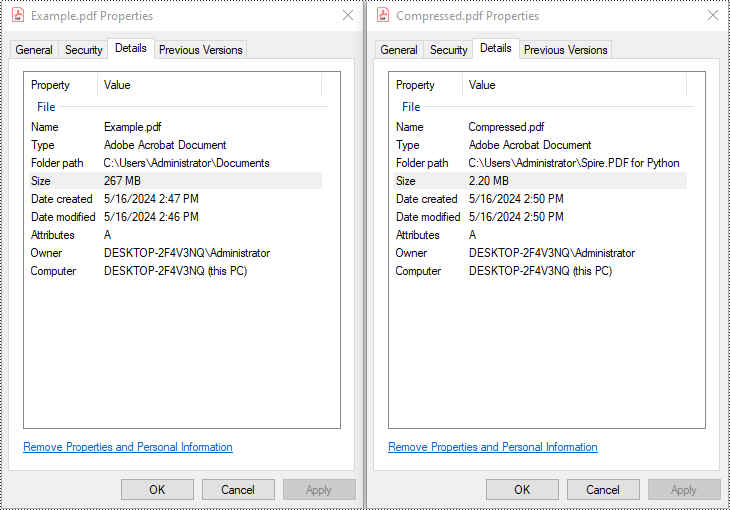Confirm Example.pdf Properties with OK

tap(157, 490)
